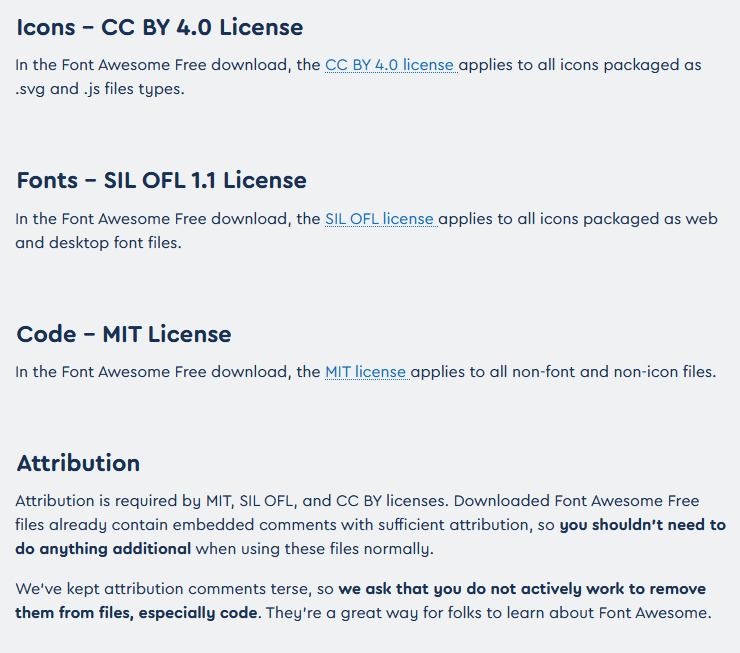Click the "Icons – CC BY 4.0 License" heading
Image resolution: width=740 pixels, height=653 pixels.
tap(160, 27)
